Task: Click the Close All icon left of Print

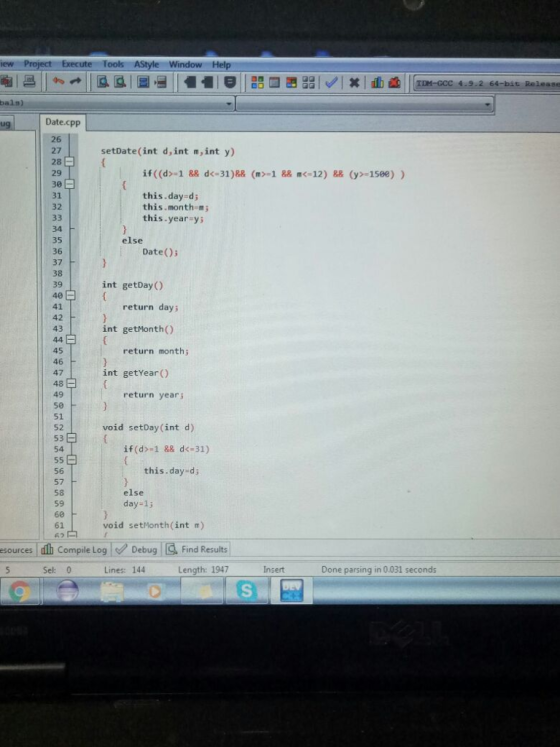Action: 7,81
